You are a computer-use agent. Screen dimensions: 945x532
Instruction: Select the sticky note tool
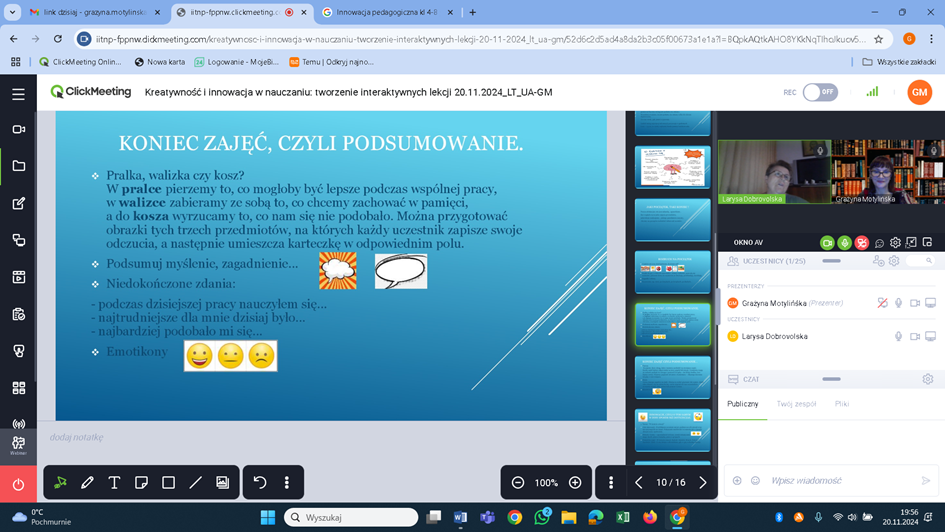click(141, 482)
